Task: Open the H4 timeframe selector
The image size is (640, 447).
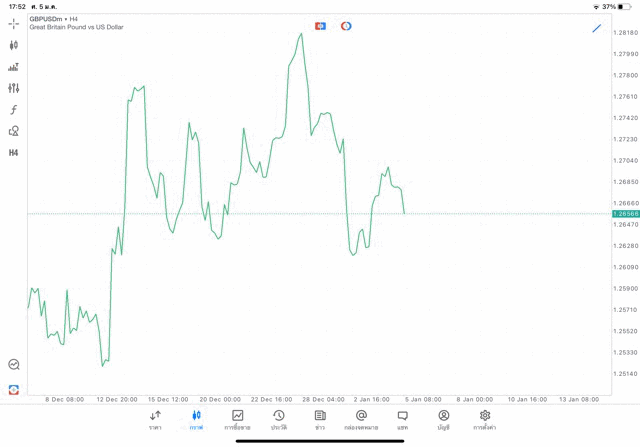Action: [x=14, y=153]
